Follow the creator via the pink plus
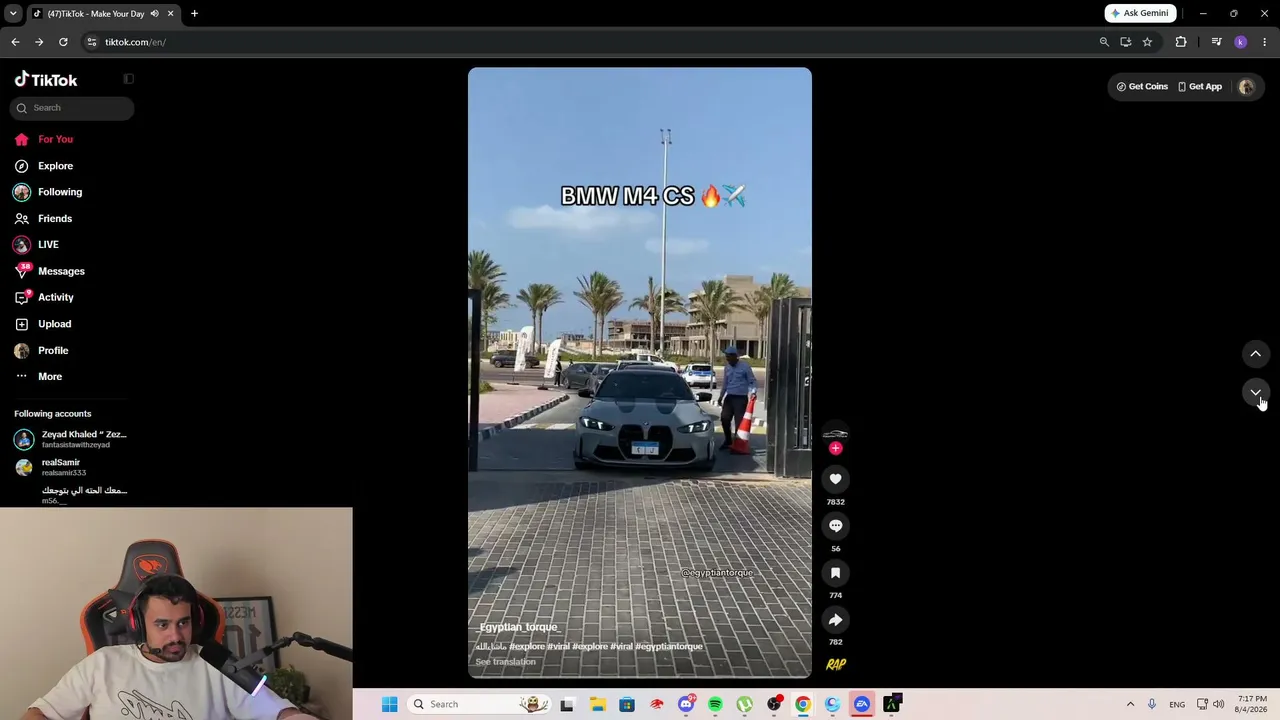This screenshot has width=1280, height=720. click(x=835, y=448)
